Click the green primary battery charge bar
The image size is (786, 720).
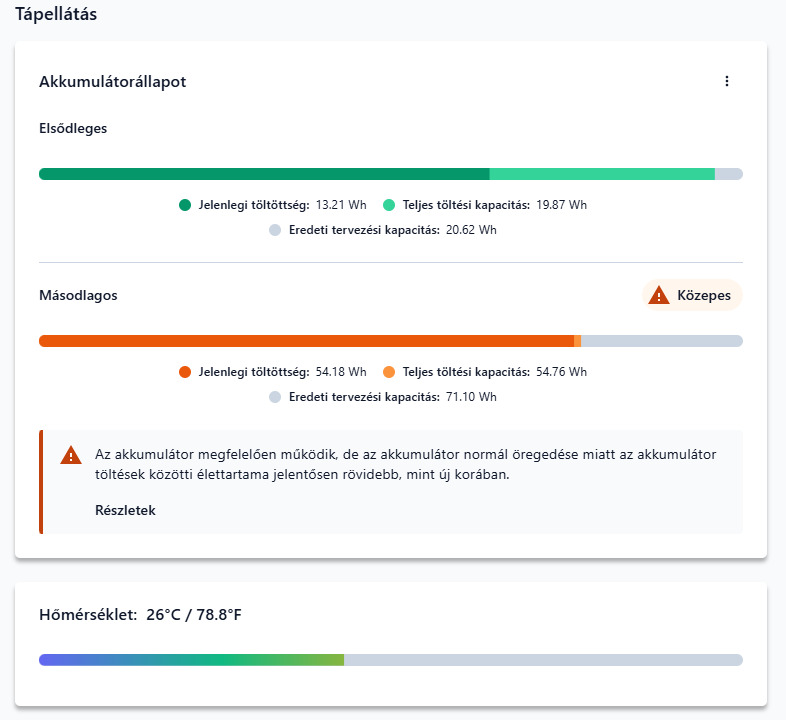(264, 174)
